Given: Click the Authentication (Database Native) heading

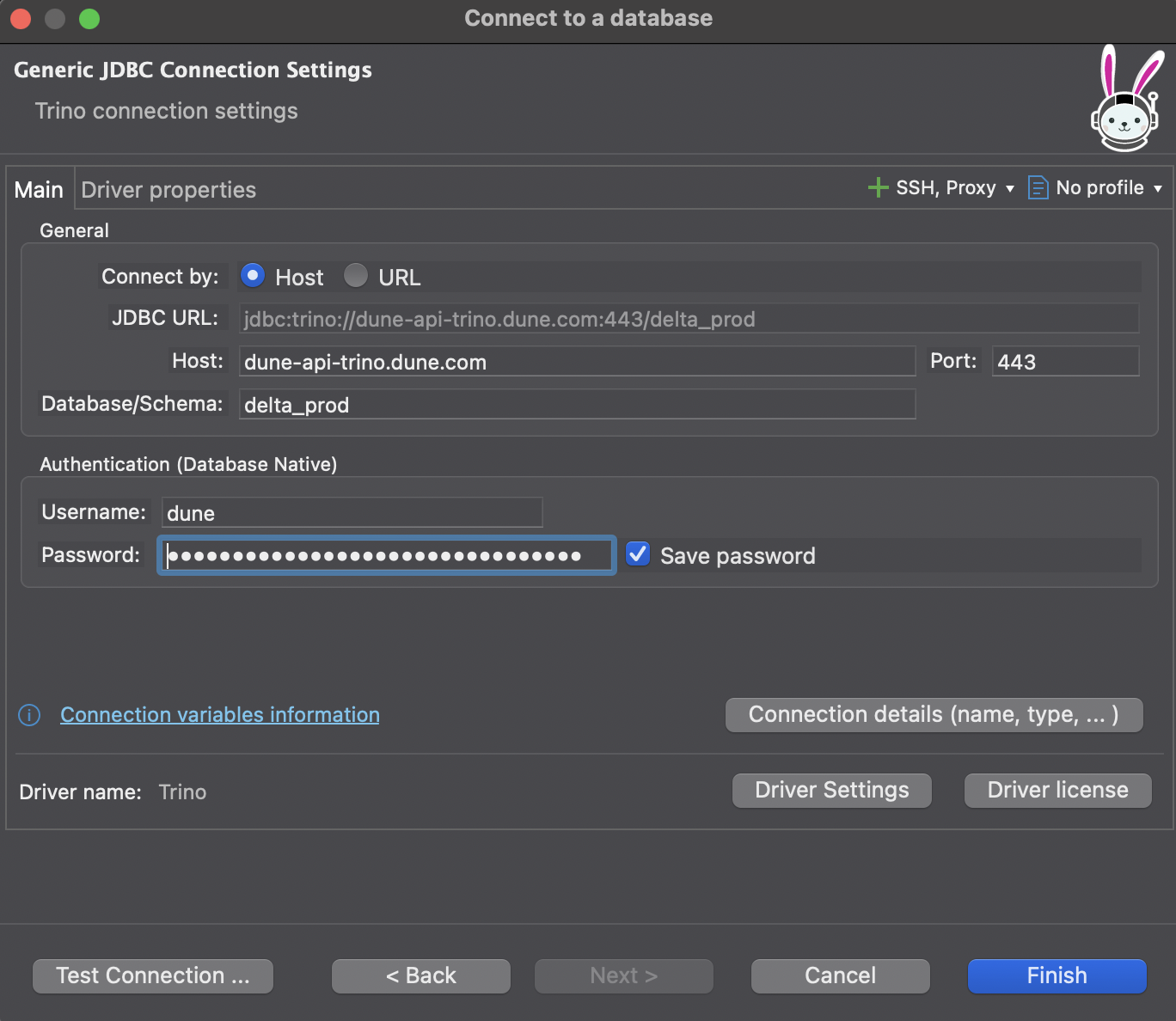Looking at the screenshot, I should 188,464.
